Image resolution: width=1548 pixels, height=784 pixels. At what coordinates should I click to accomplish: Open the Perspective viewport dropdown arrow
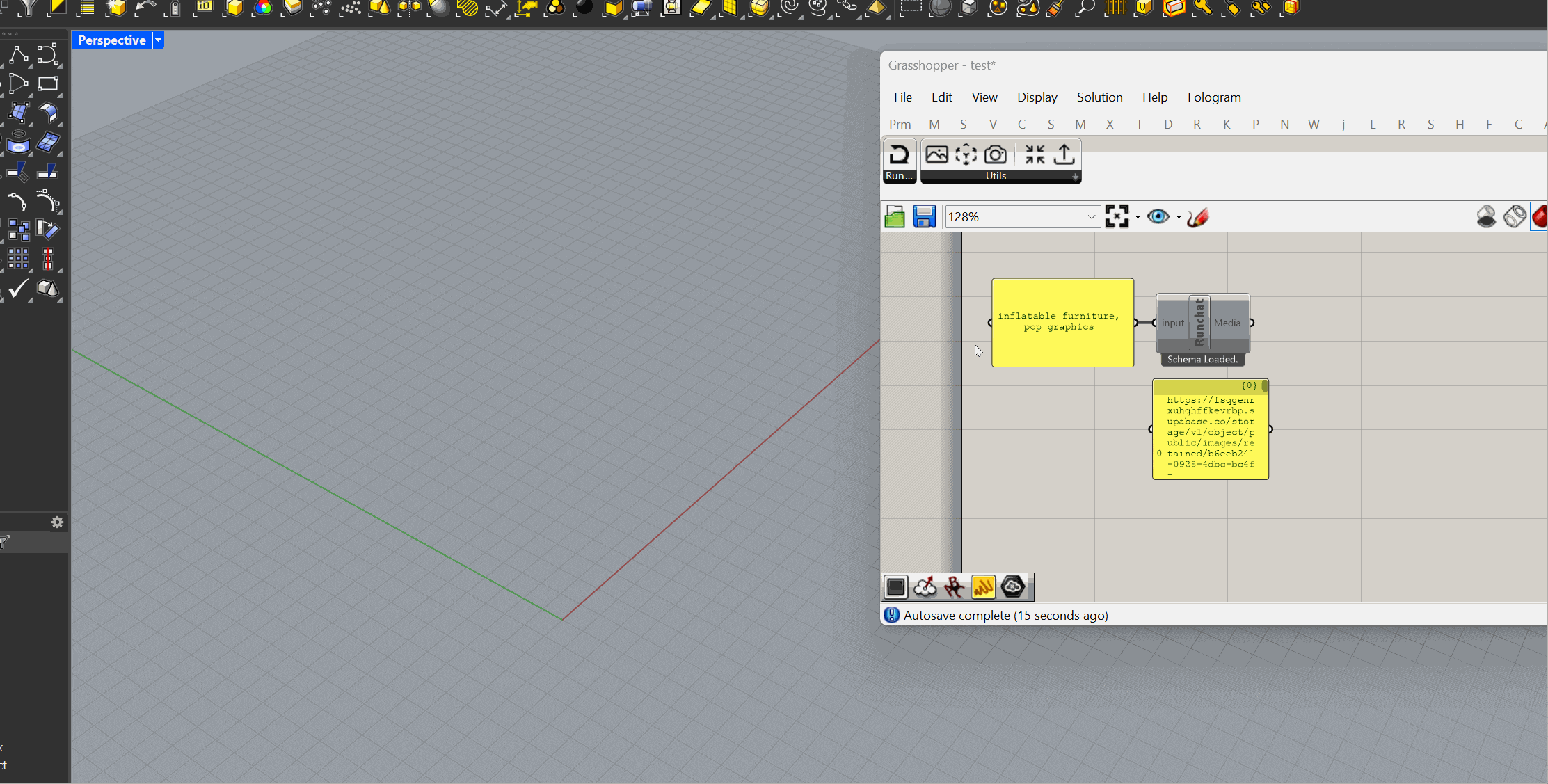pos(159,40)
